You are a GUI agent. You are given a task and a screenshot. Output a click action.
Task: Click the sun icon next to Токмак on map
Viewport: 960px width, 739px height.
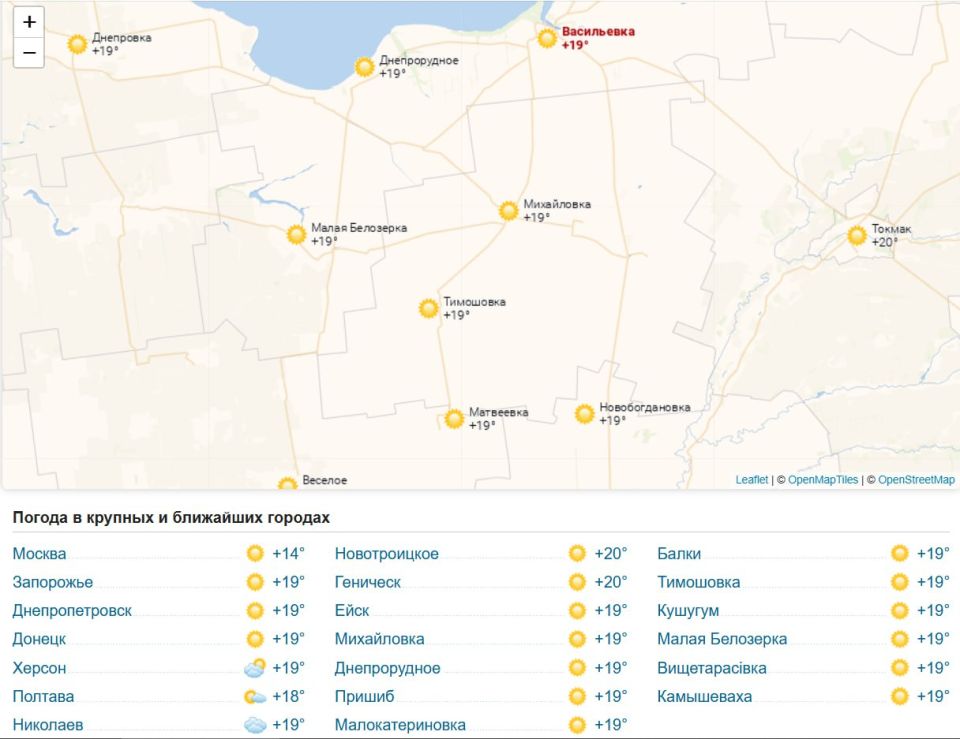pyautogui.click(x=857, y=236)
